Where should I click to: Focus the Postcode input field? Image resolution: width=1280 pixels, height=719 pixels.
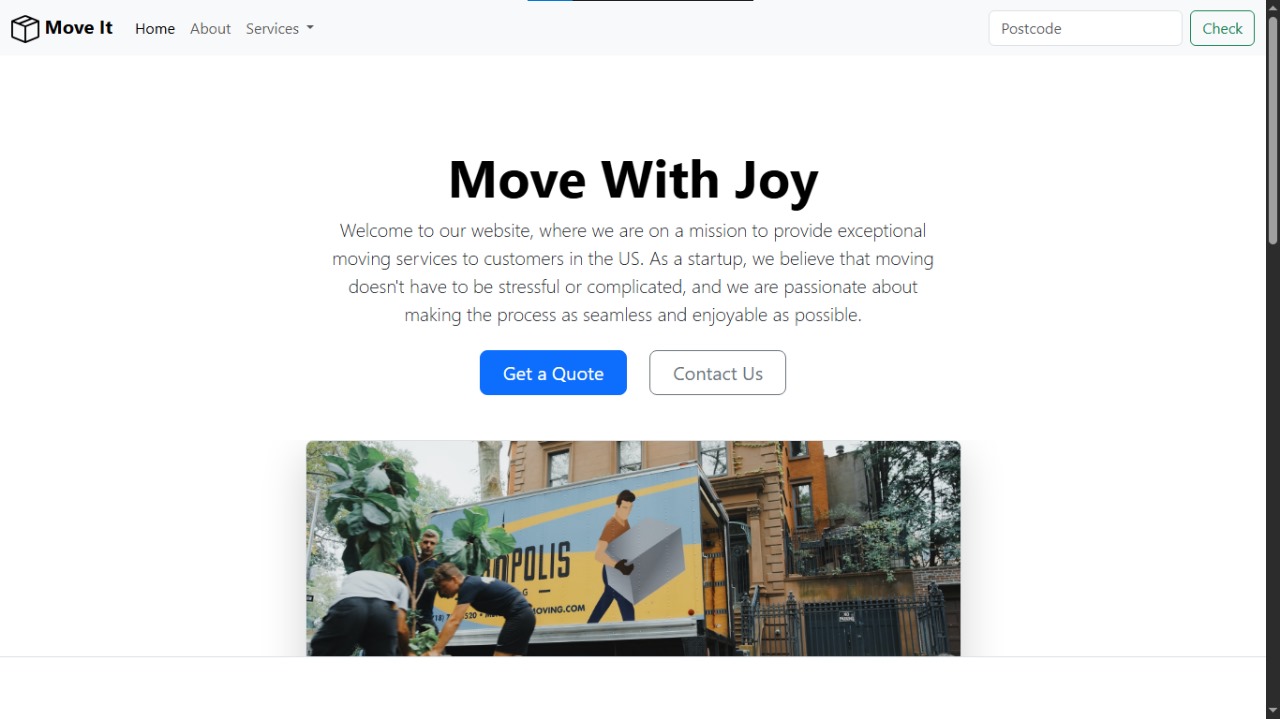(x=1085, y=28)
